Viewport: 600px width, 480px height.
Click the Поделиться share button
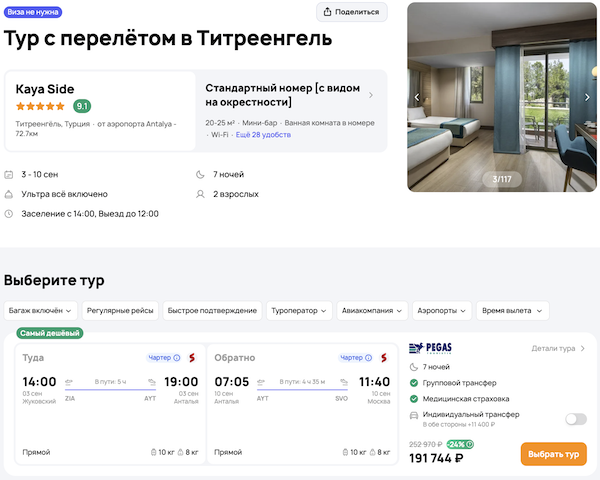click(x=352, y=12)
